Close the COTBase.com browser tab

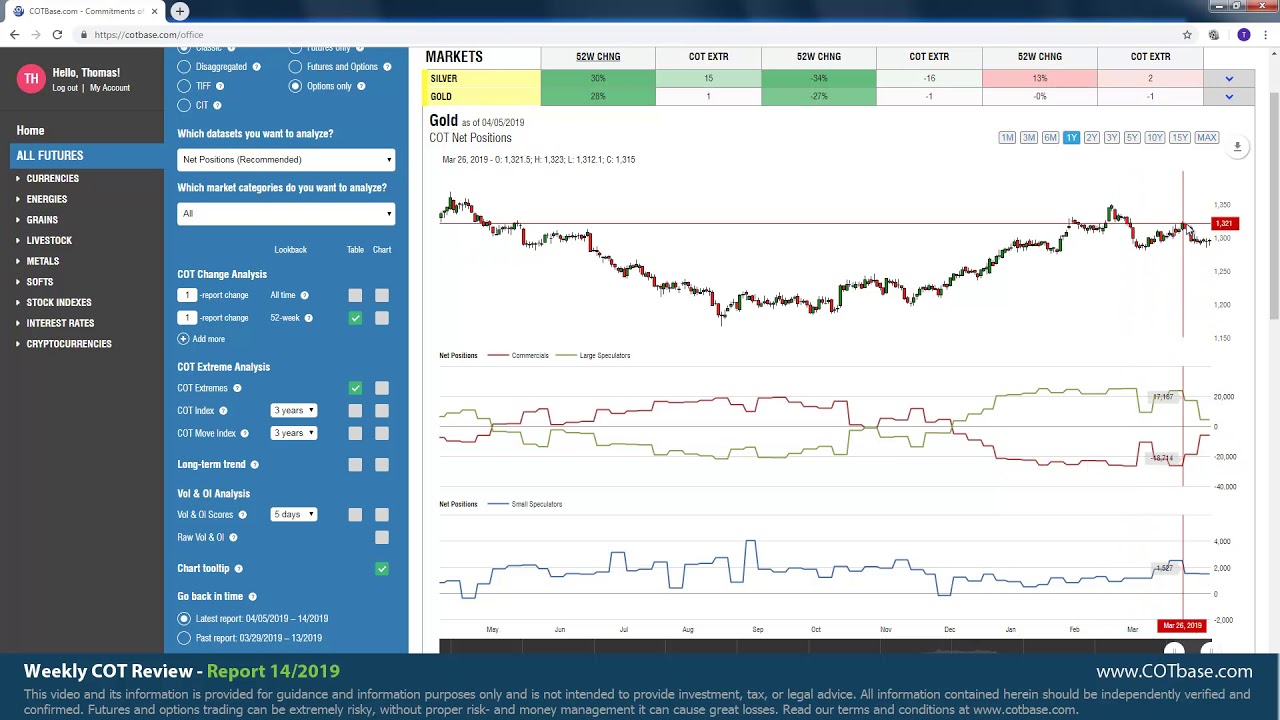tap(154, 11)
